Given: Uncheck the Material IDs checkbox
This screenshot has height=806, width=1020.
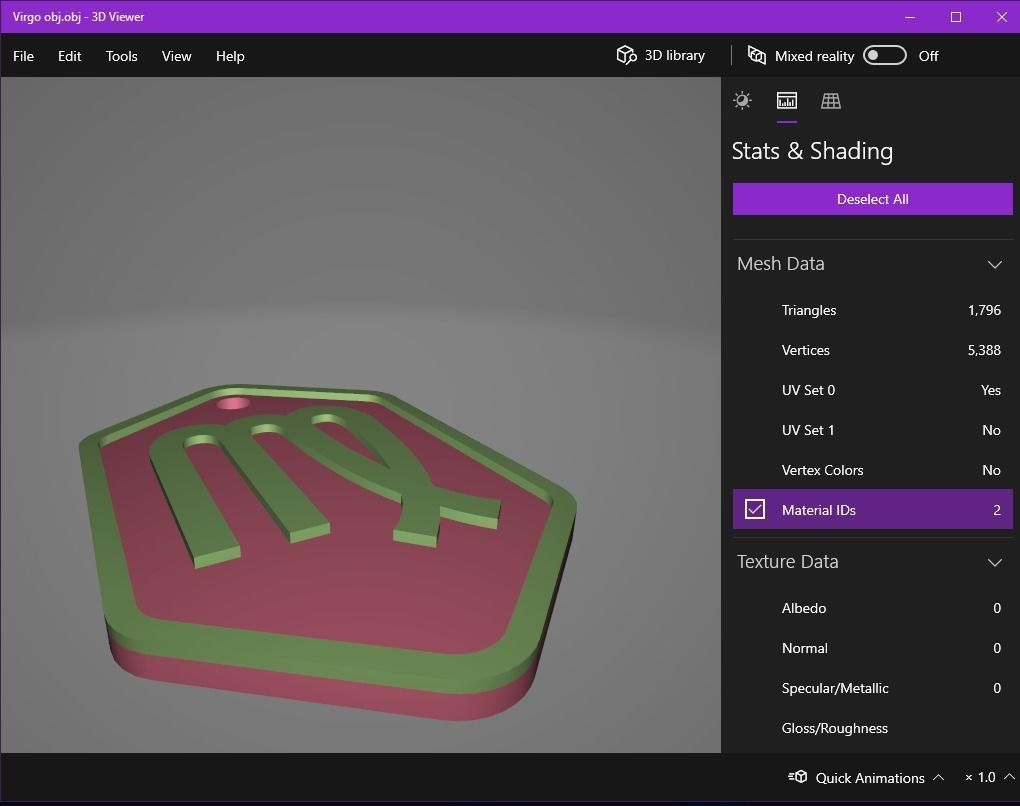Looking at the screenshot, I should coord(755,509).
